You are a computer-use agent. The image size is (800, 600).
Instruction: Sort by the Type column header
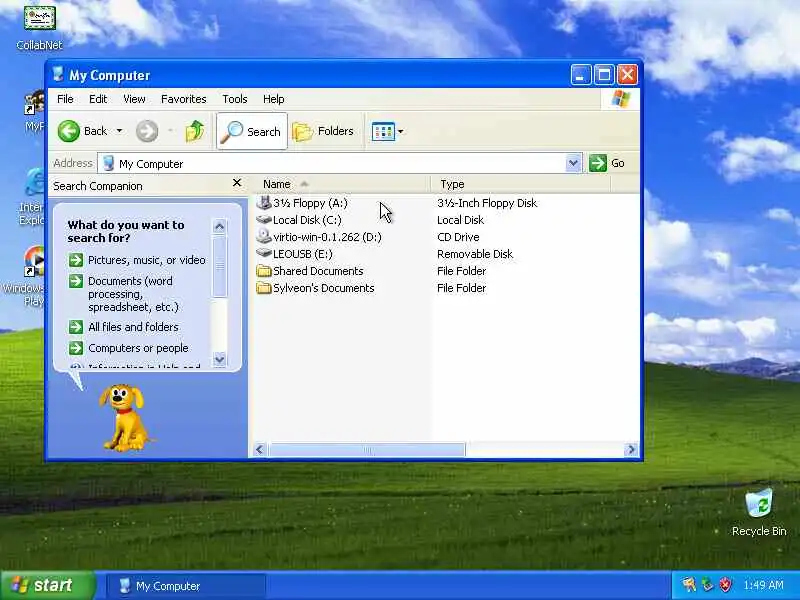(x=520, y=184)
